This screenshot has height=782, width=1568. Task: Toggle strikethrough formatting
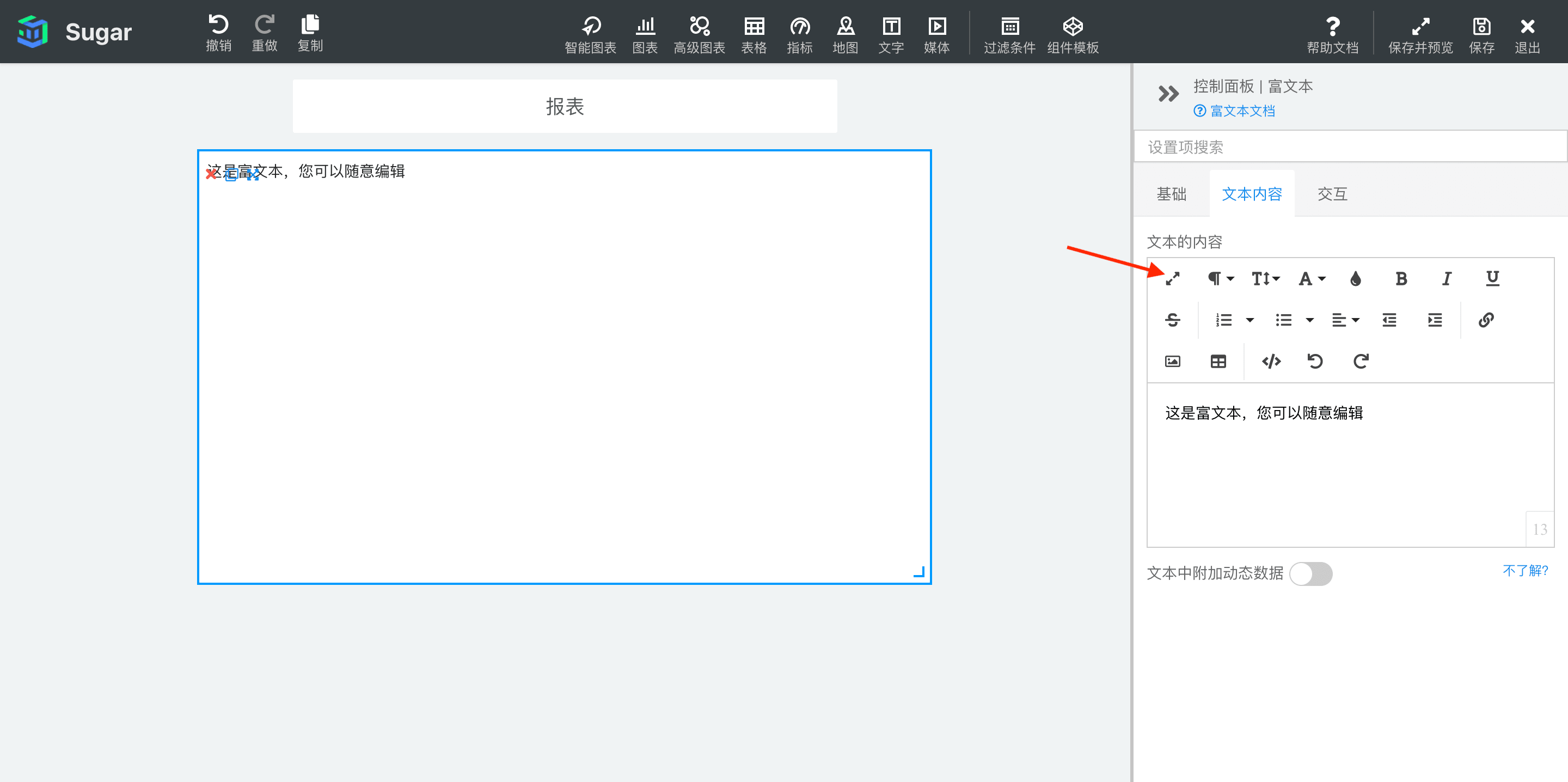click(1172, 320)
